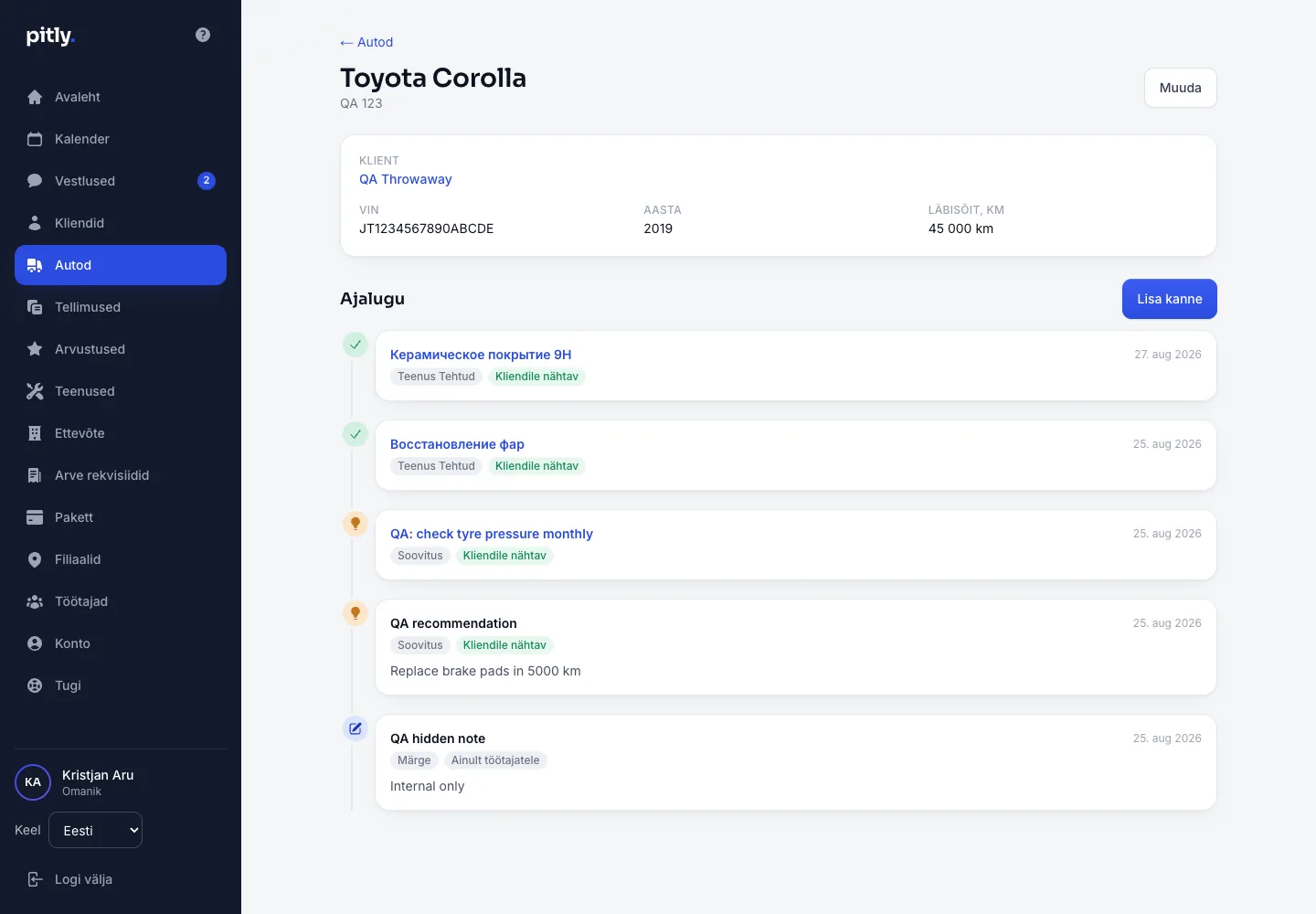Screen dimensions: 1316x914
Task: Click the Muuda button
Action: [1180, 88]
